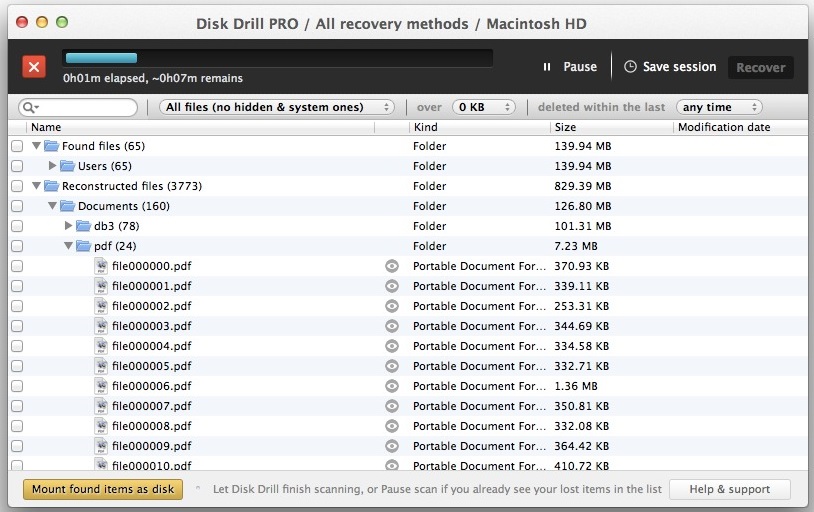Click the Found files folder icon
The width and height of the screenshot is (814, 512).
[x=52, y=146]
